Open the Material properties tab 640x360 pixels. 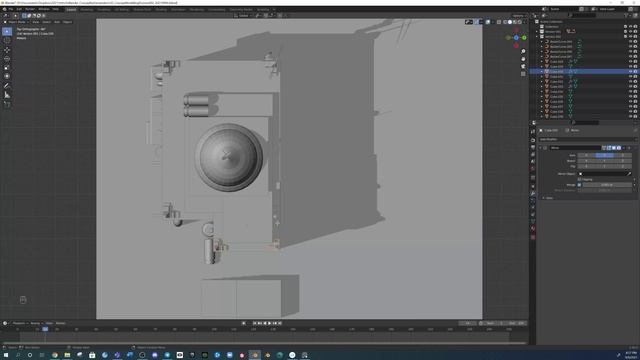click(533, 229)
